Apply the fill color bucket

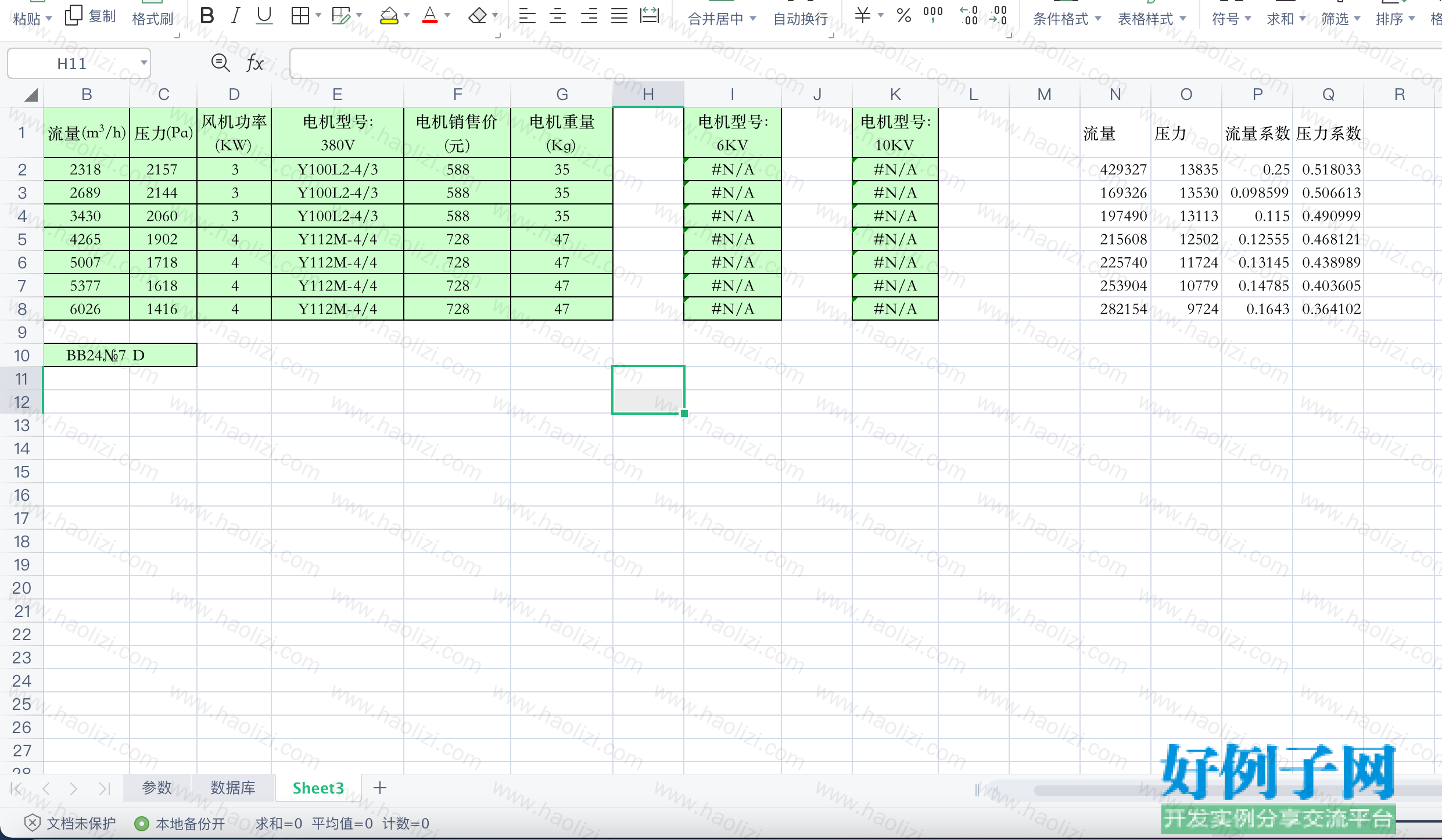pos(389,16)
